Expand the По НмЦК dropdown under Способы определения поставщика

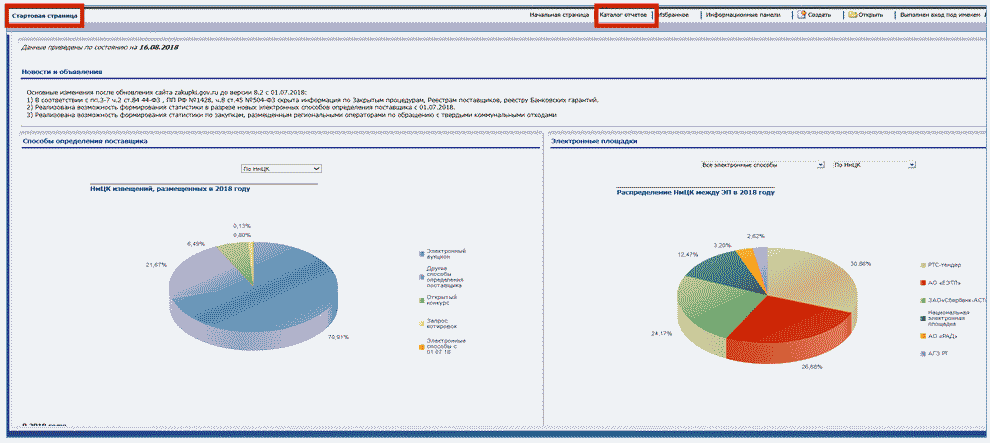pos(280,169)
